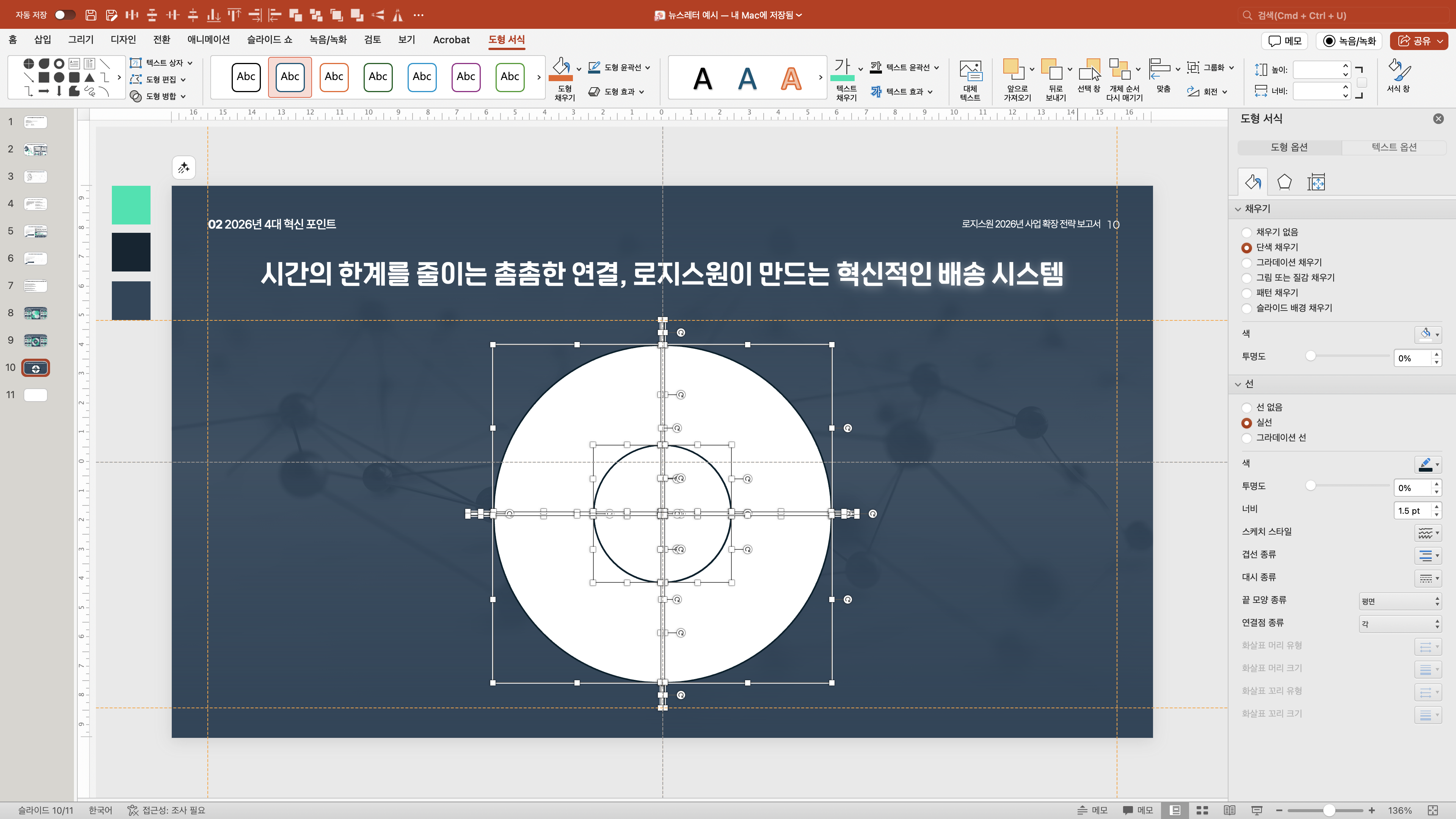Toggle the 자동 저장 switch
This screenshot has width=1456, height=819.
[64, 15]
